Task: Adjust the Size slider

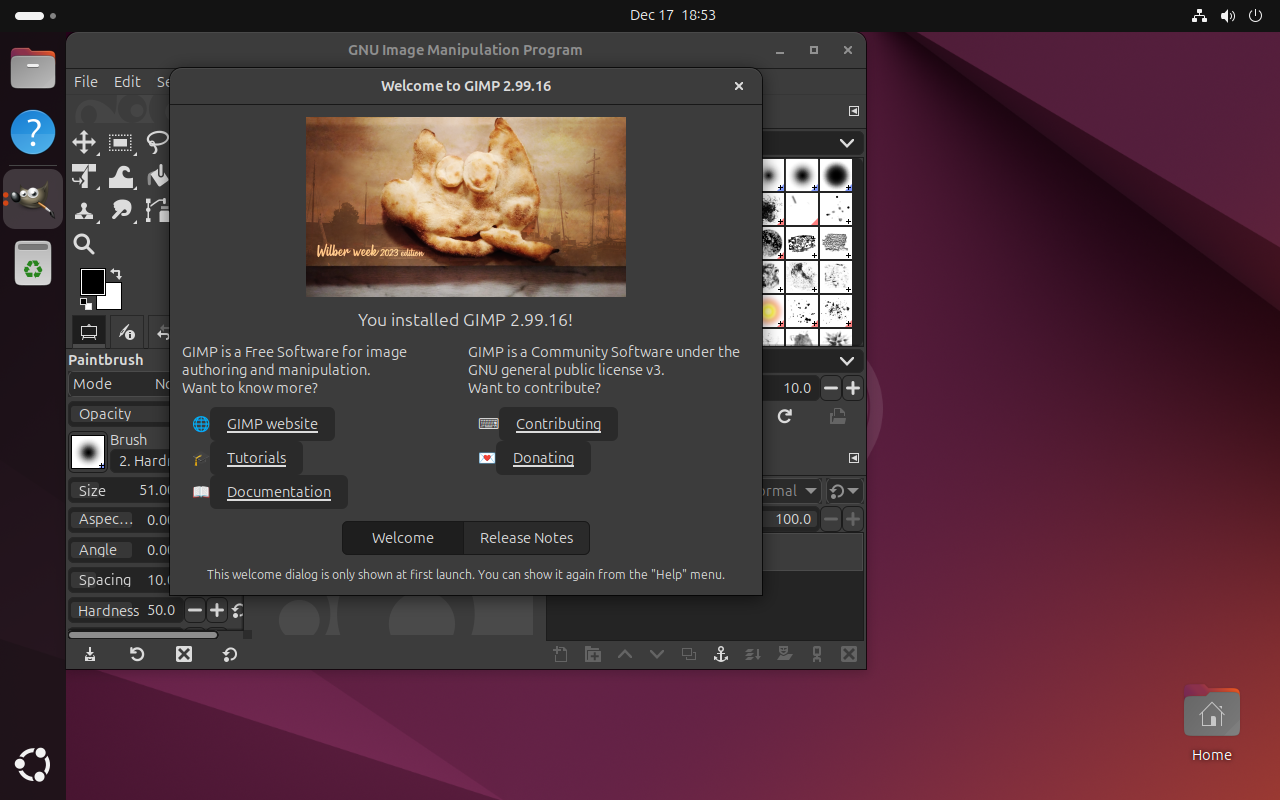Action: click(120, 491)
